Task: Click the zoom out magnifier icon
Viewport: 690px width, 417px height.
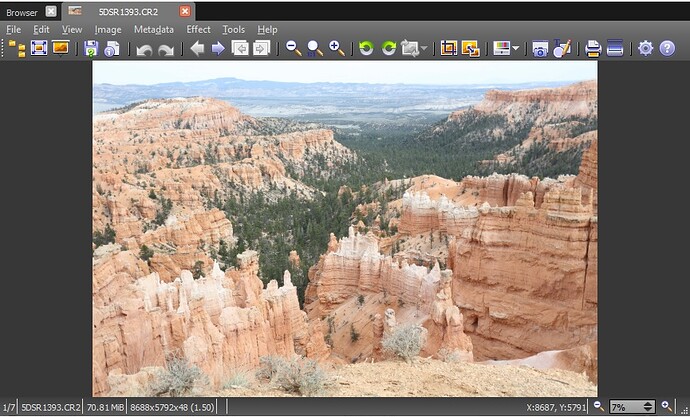Action: 293,48
